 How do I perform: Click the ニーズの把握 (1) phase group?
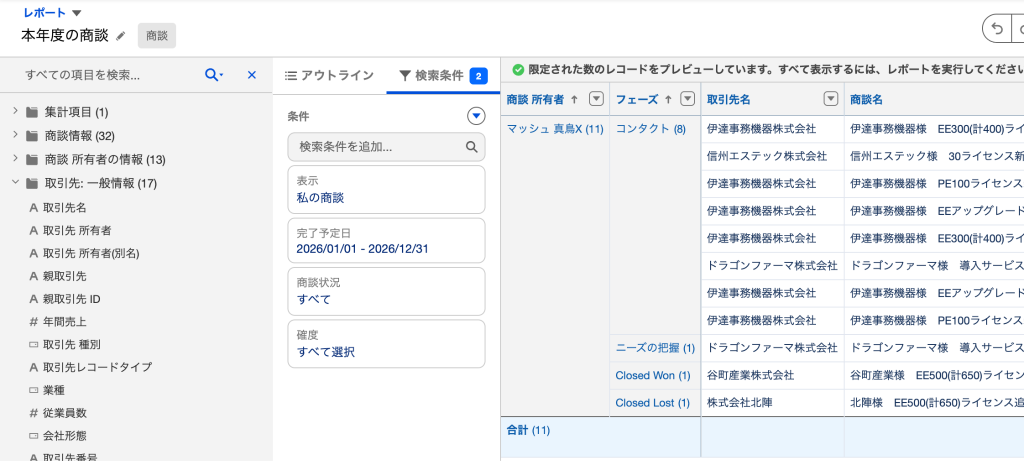pos(655,348)
